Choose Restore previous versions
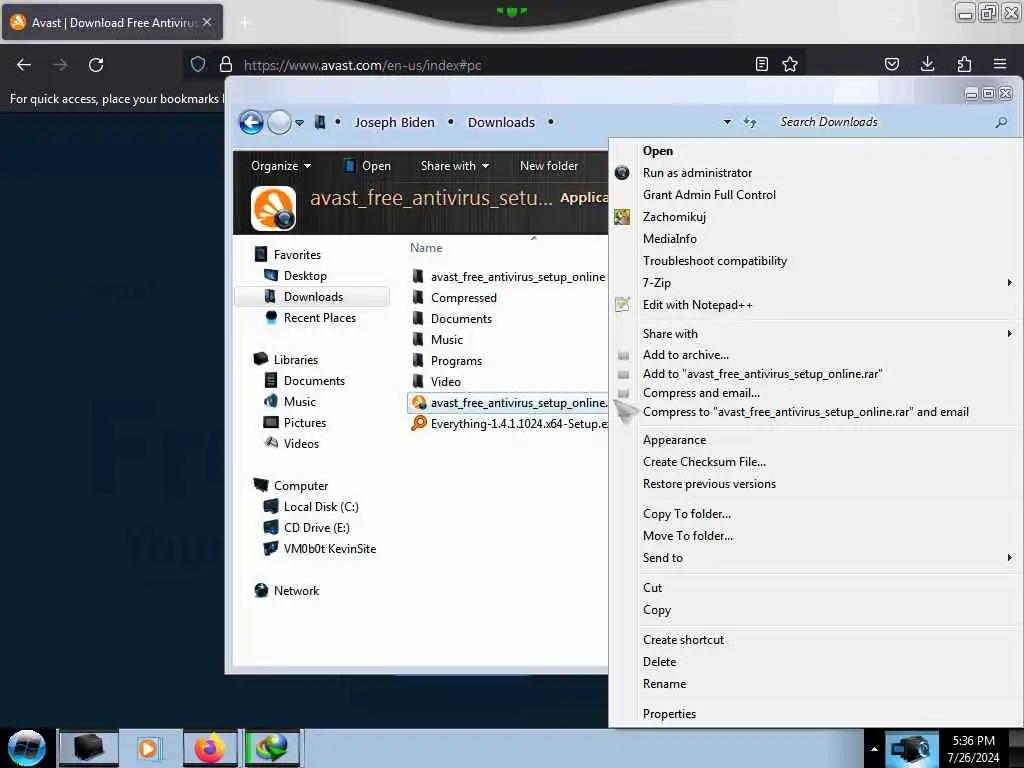1024x768 pixels. click(x=709, y=484)
